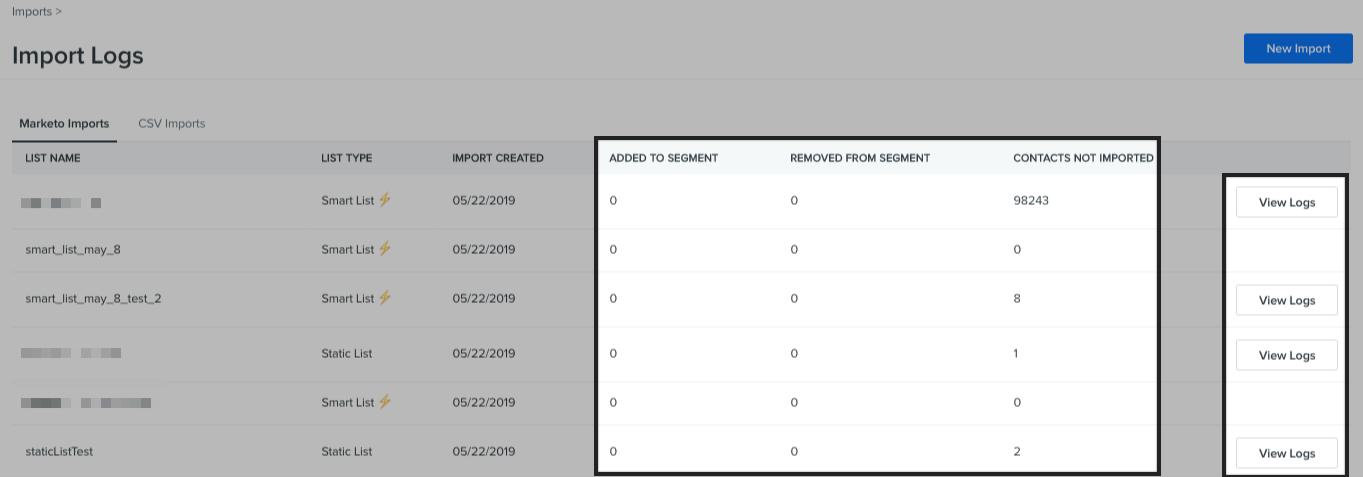Click the import date in staticListTest row
Viewport: 1363px width, 477px height.
pos(483,452)
